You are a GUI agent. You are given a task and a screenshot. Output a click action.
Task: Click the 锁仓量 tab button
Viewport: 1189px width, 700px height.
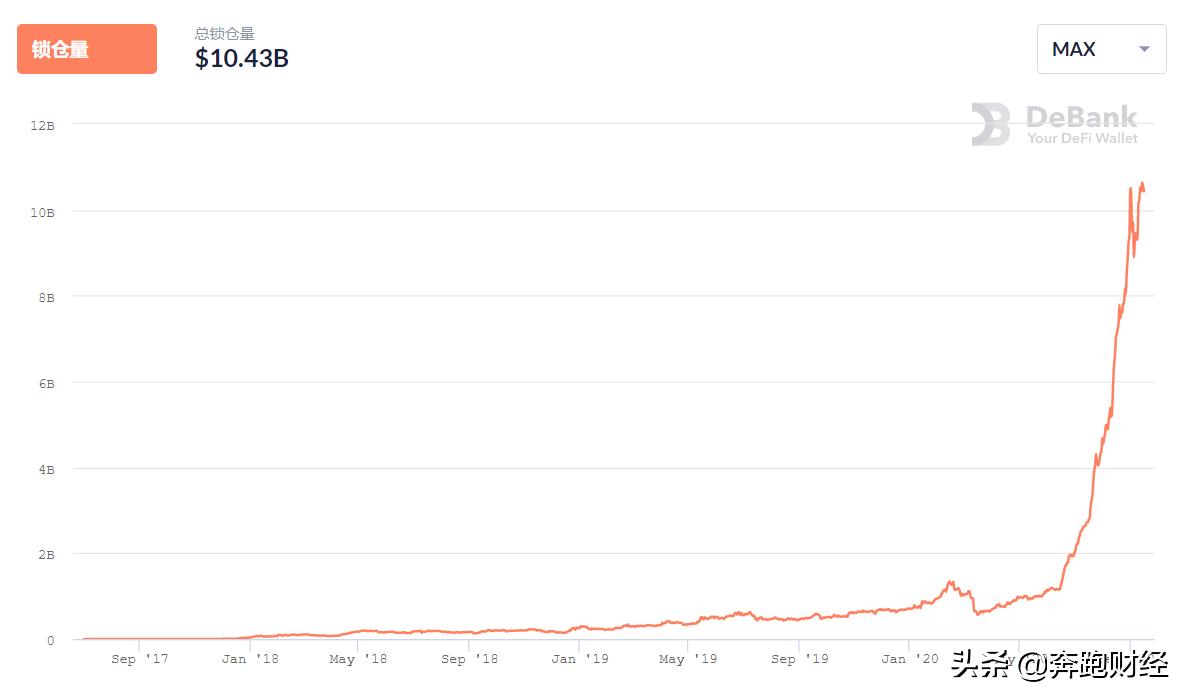pyautogui.click(x=86, y=49)
